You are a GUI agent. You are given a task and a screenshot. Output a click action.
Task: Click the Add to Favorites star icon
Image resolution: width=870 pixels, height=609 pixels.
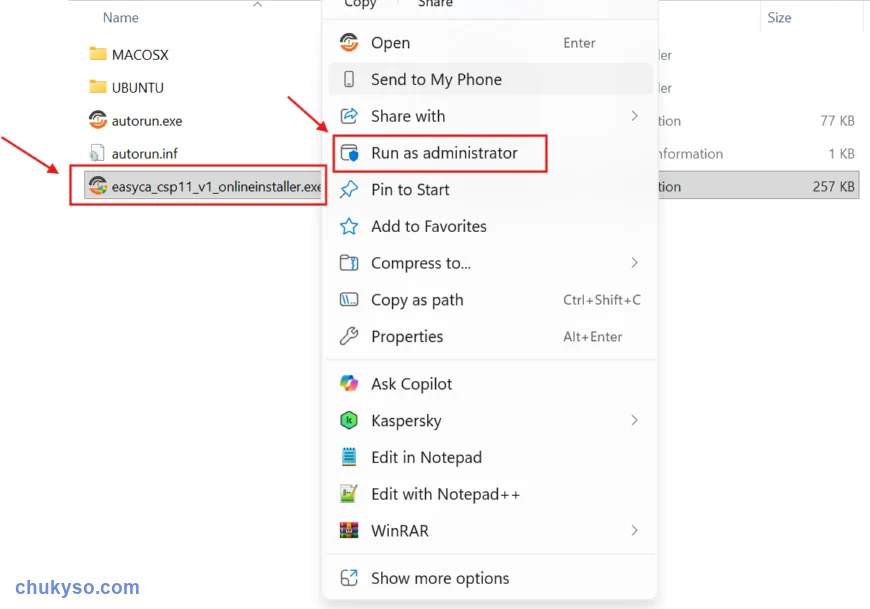click(x=349, y=226)
